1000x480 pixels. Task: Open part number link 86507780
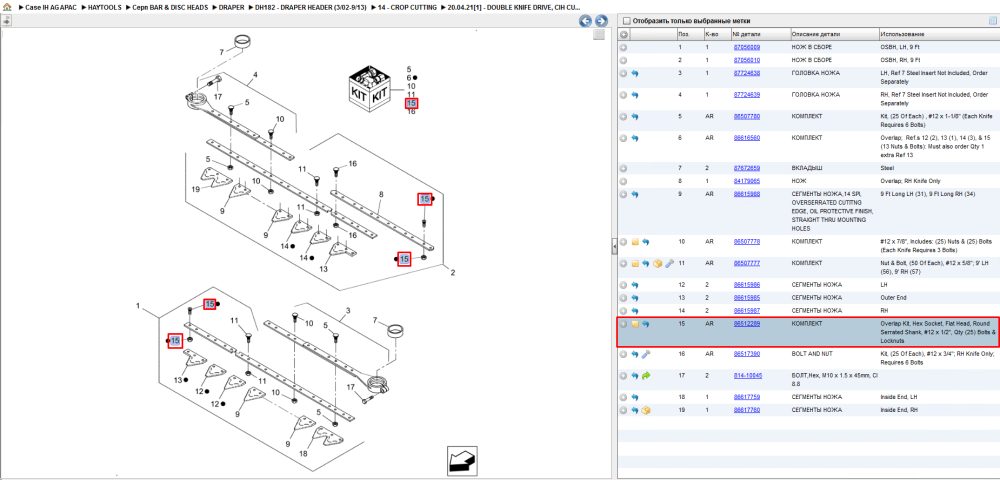tap(746, 117)
